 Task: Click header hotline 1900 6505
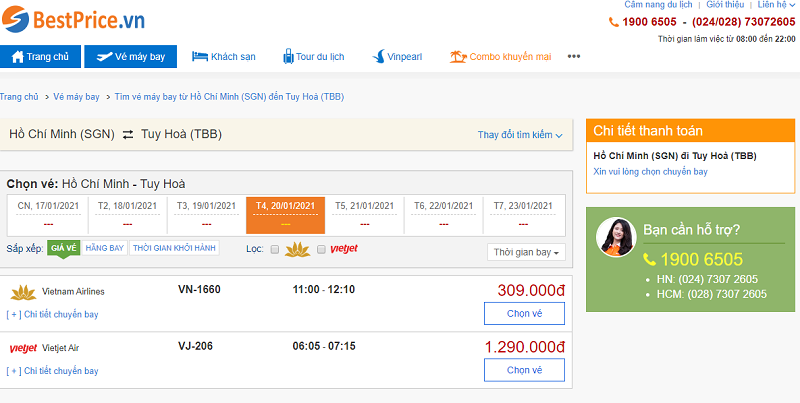tap(649, 22)
